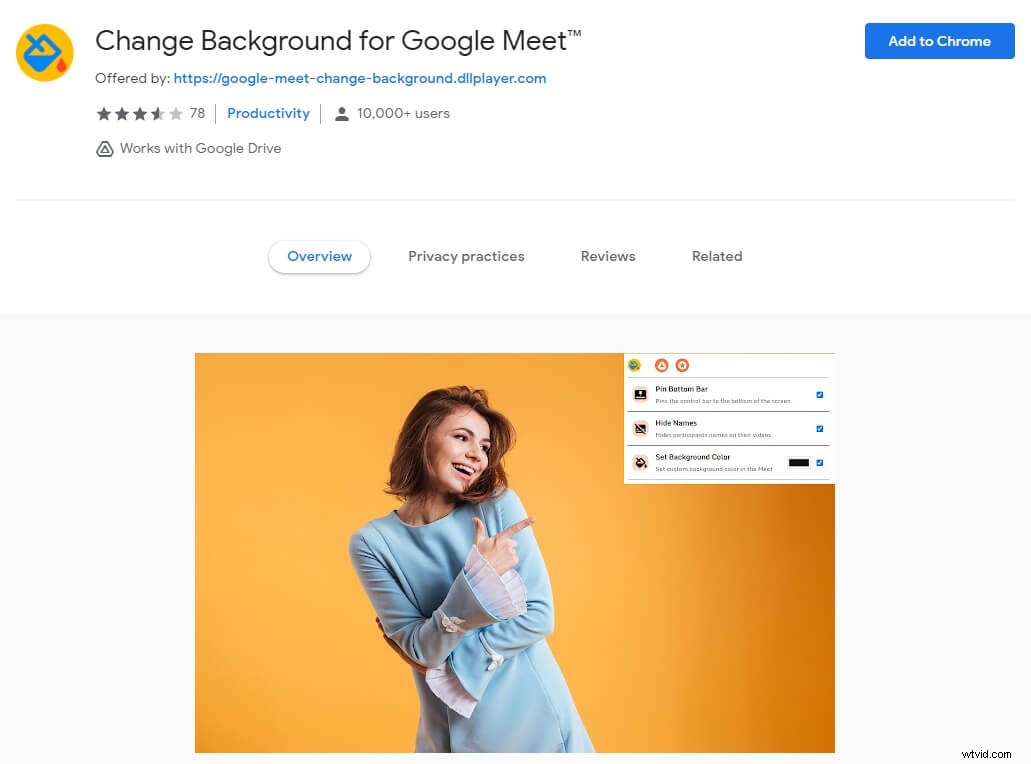
Task: Click the Set Background Color paint bucket icon
Action: [x=640, y=461]
